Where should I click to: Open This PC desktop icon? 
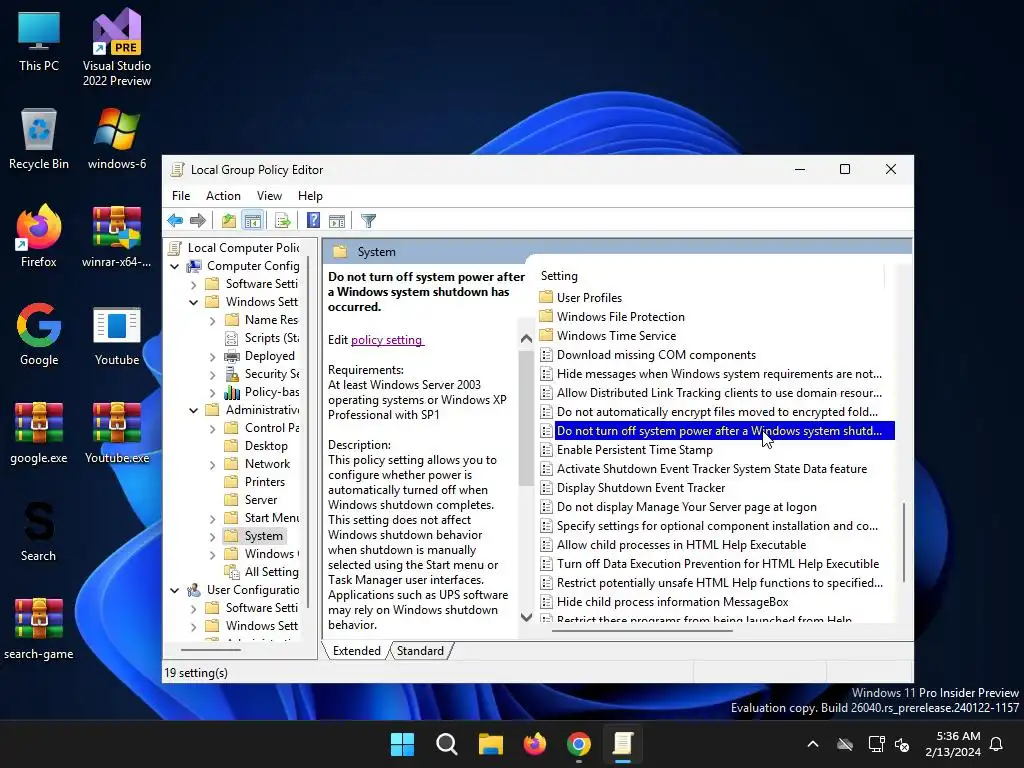(x=39, y=41)
